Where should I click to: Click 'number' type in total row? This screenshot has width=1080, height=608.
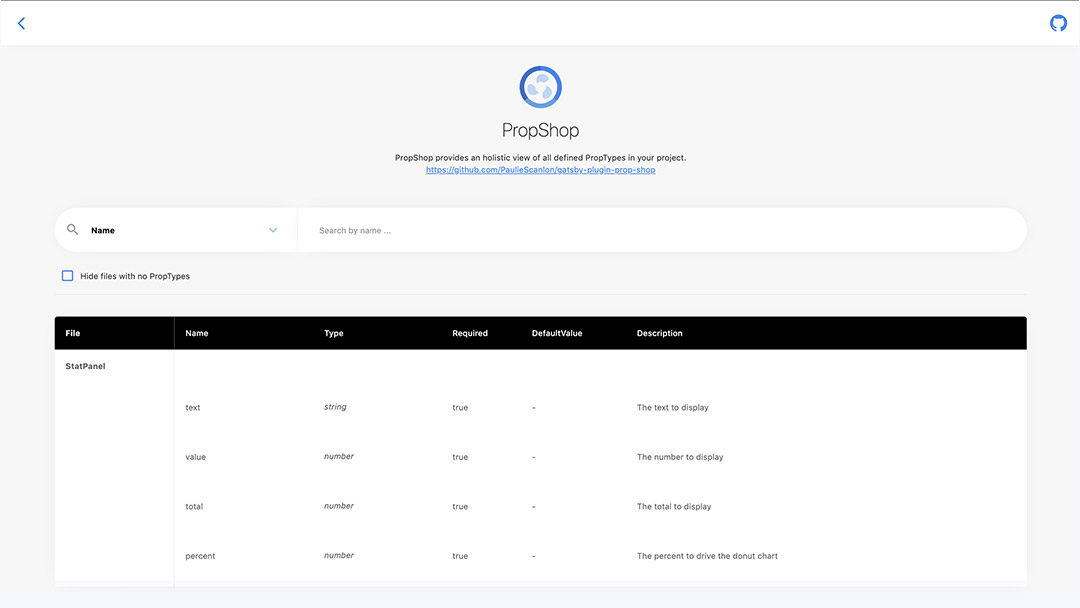coord(339,506)
